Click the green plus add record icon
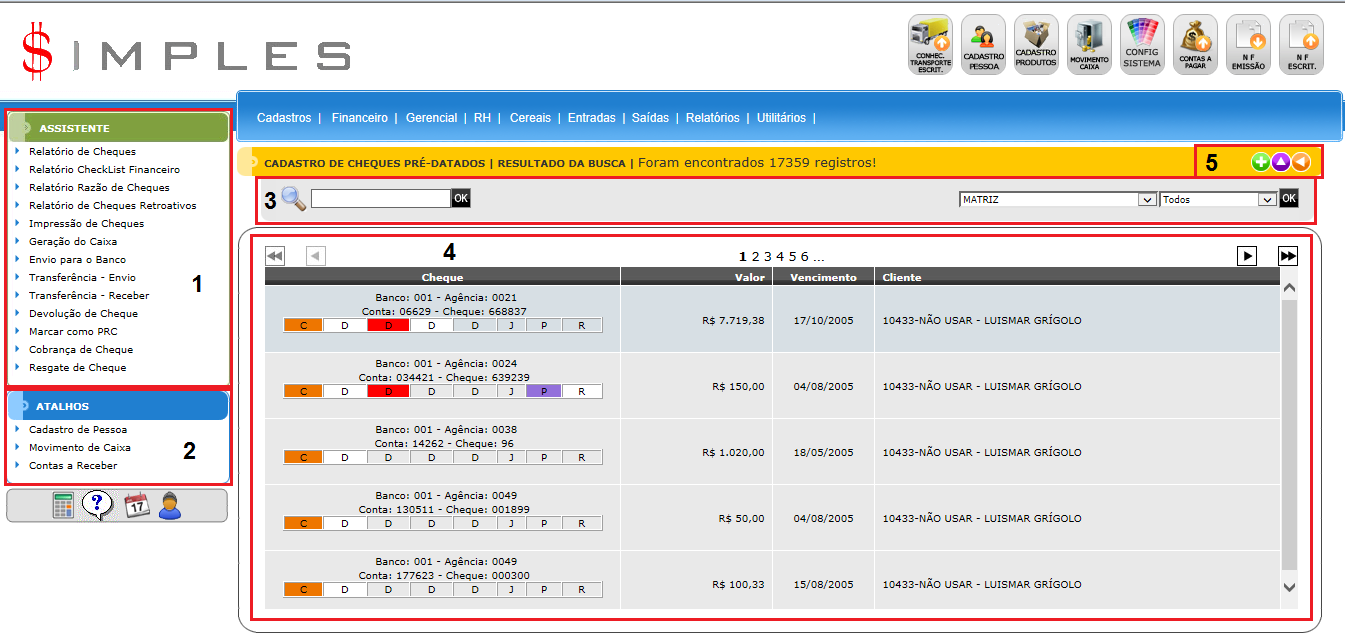This screenshot has width=1345, height=639. coord(1260,162)
